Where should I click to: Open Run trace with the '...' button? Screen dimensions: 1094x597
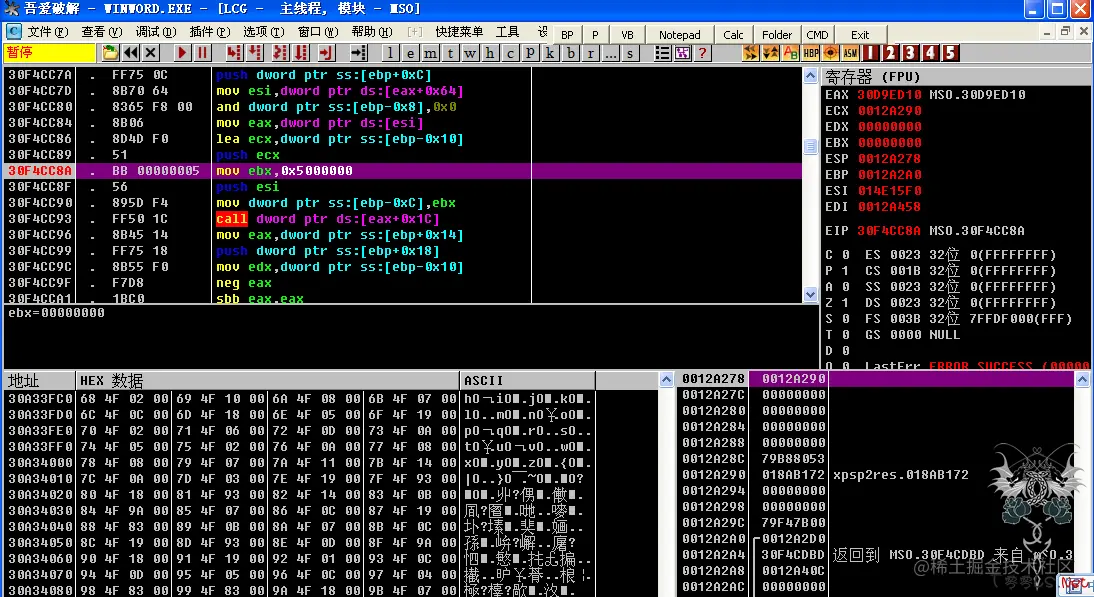(x=610, y=53)
